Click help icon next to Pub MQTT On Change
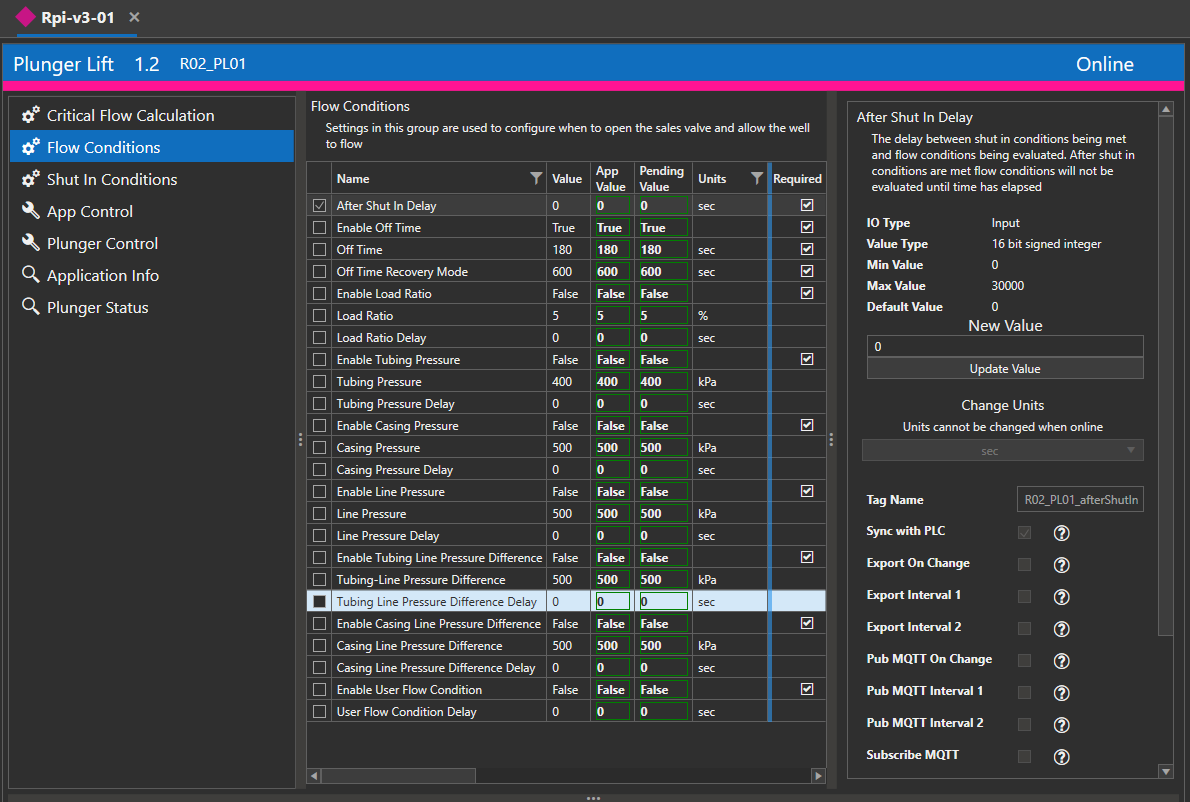1190x802 pixels. tap(1062, 661)
